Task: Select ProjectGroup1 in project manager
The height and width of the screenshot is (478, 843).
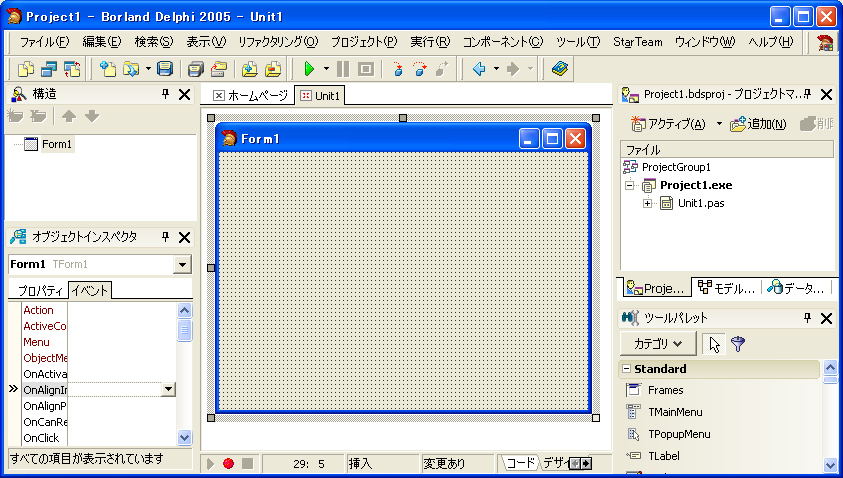Action: [676, 167]
